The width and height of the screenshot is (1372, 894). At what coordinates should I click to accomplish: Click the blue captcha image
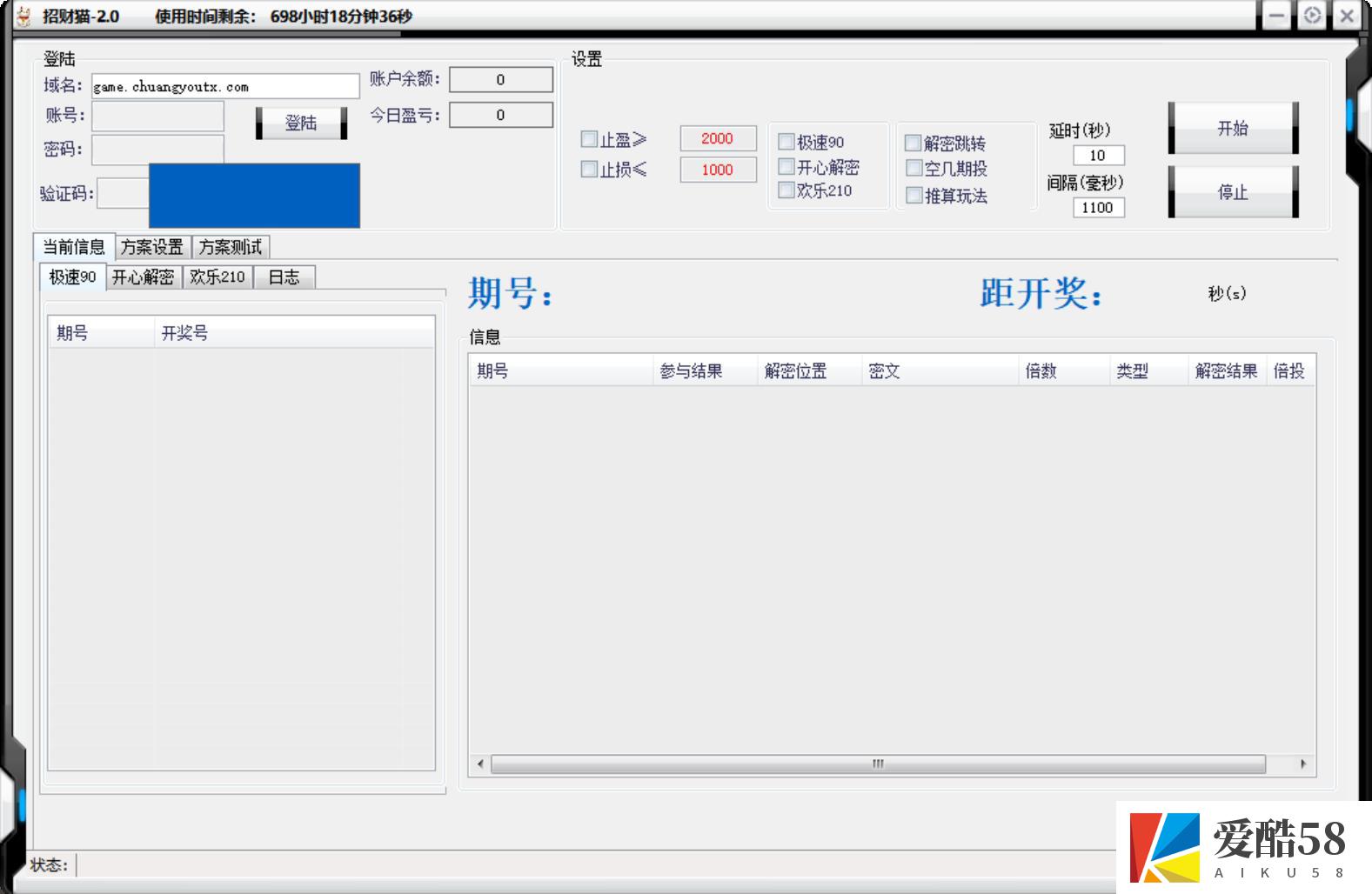coord(254,196)
